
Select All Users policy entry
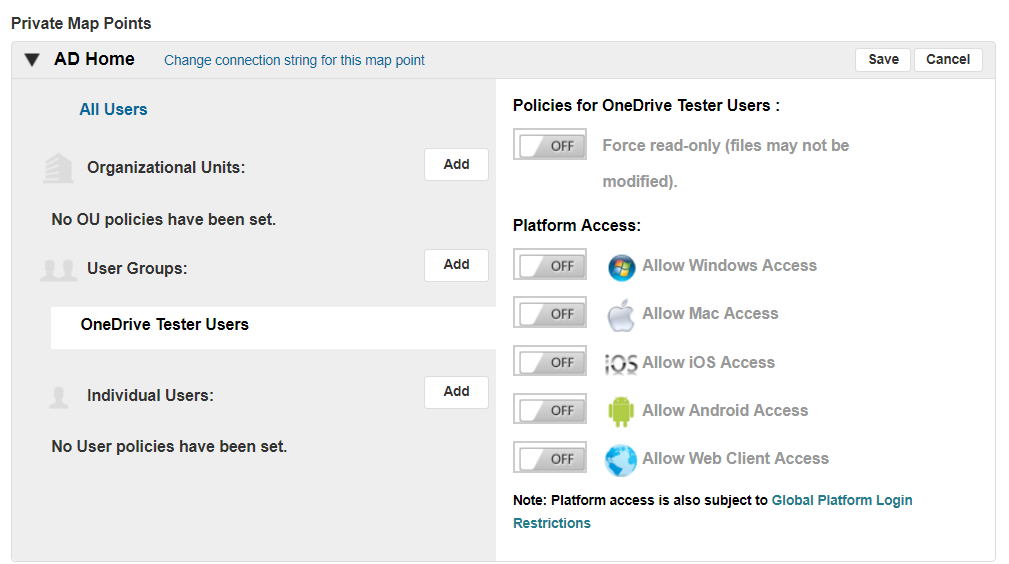point(113,110)
